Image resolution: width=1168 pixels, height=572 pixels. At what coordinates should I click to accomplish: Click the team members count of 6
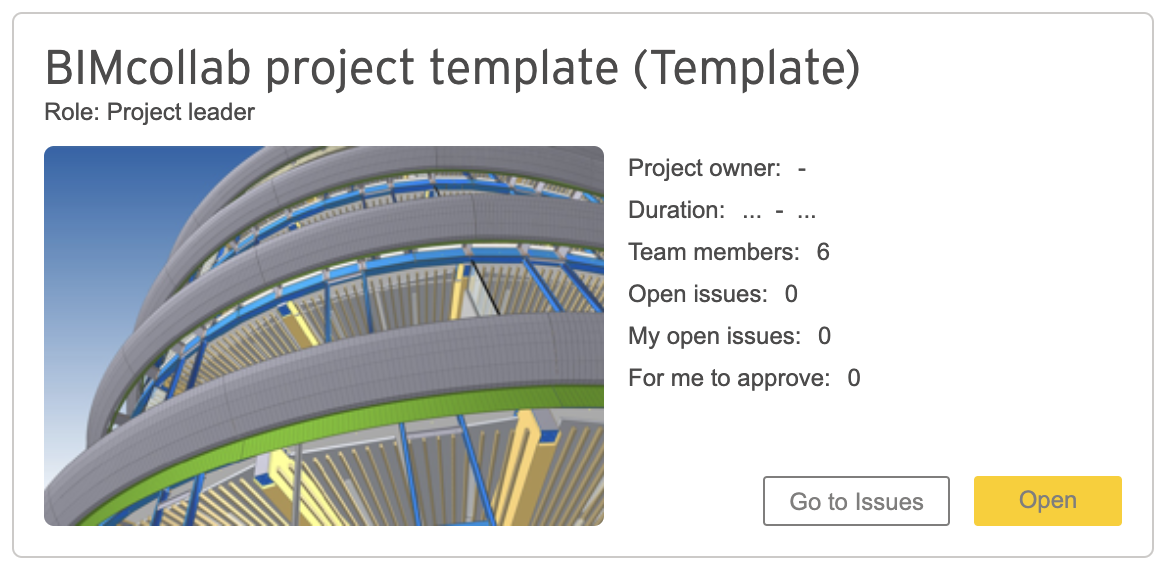coord(822,252)
